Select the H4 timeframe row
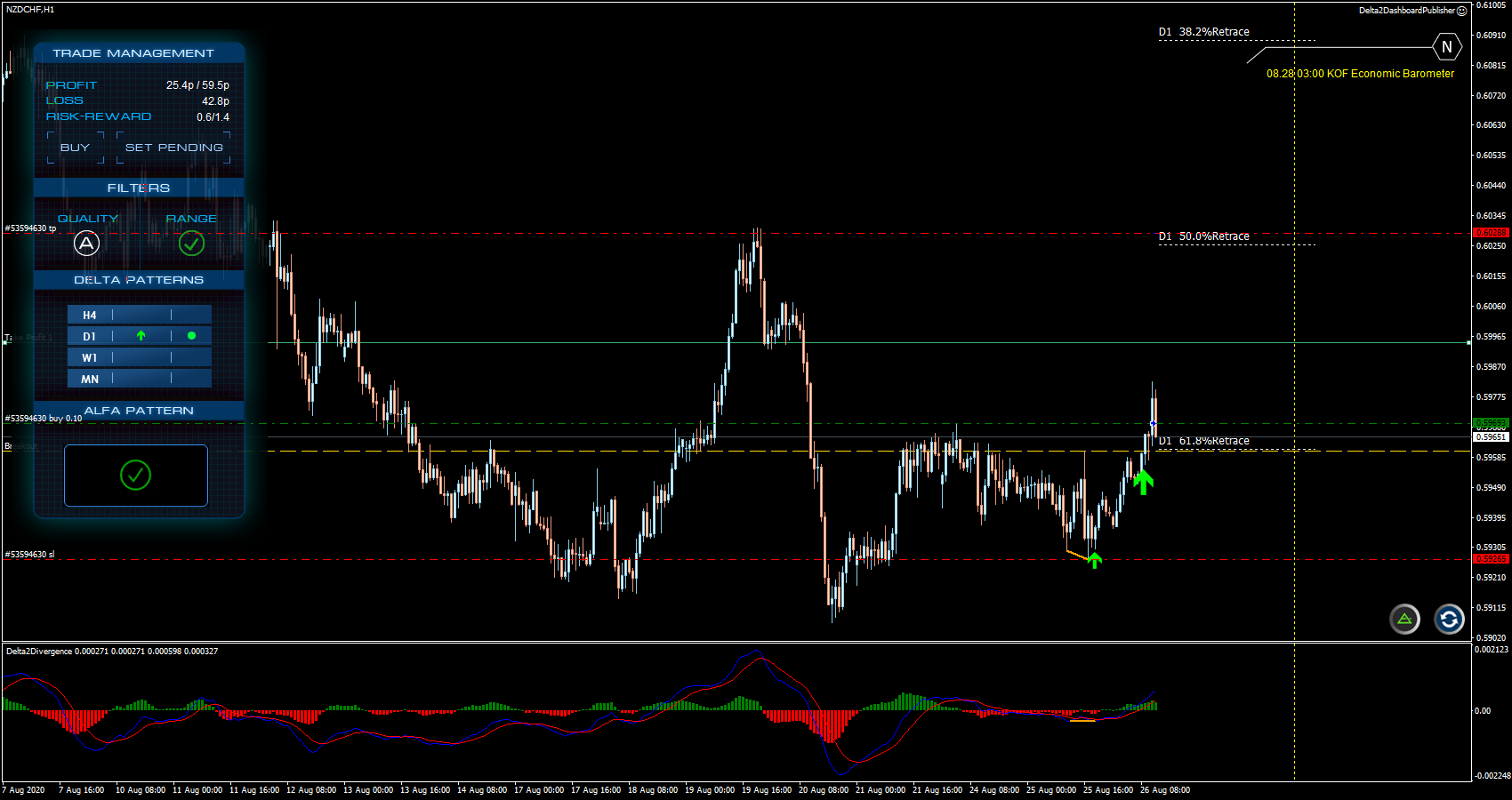Image resolution: width=1512 pixels, height=800 pixels. 140,315
